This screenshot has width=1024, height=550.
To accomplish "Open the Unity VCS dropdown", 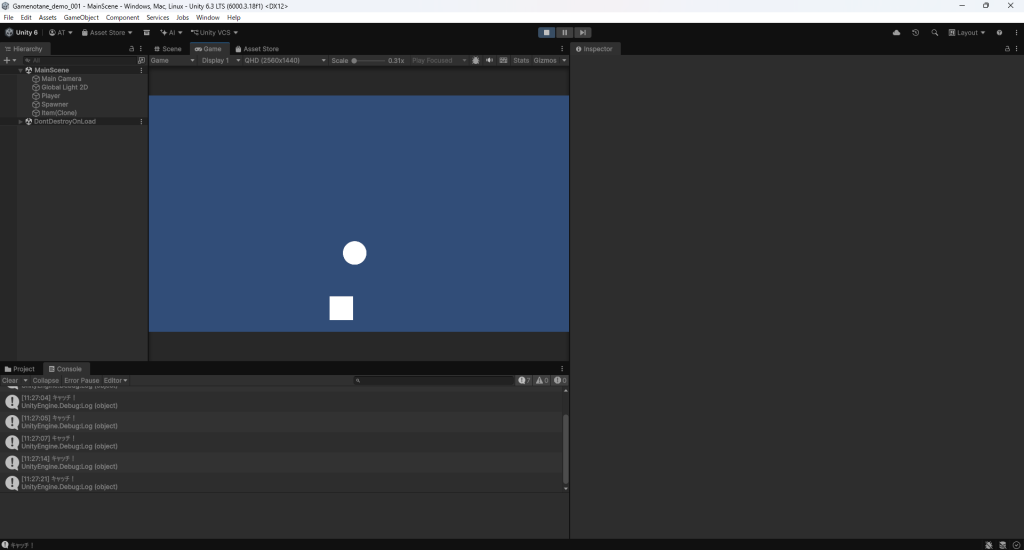I will coord(214,33).
